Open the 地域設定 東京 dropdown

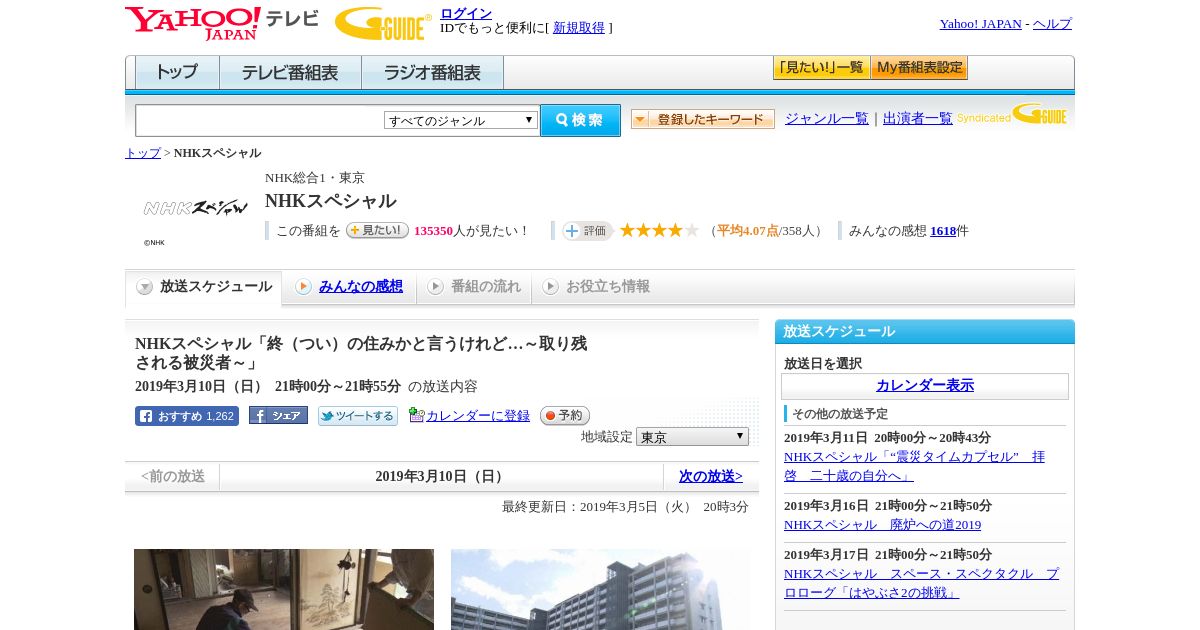coord(692,437)
